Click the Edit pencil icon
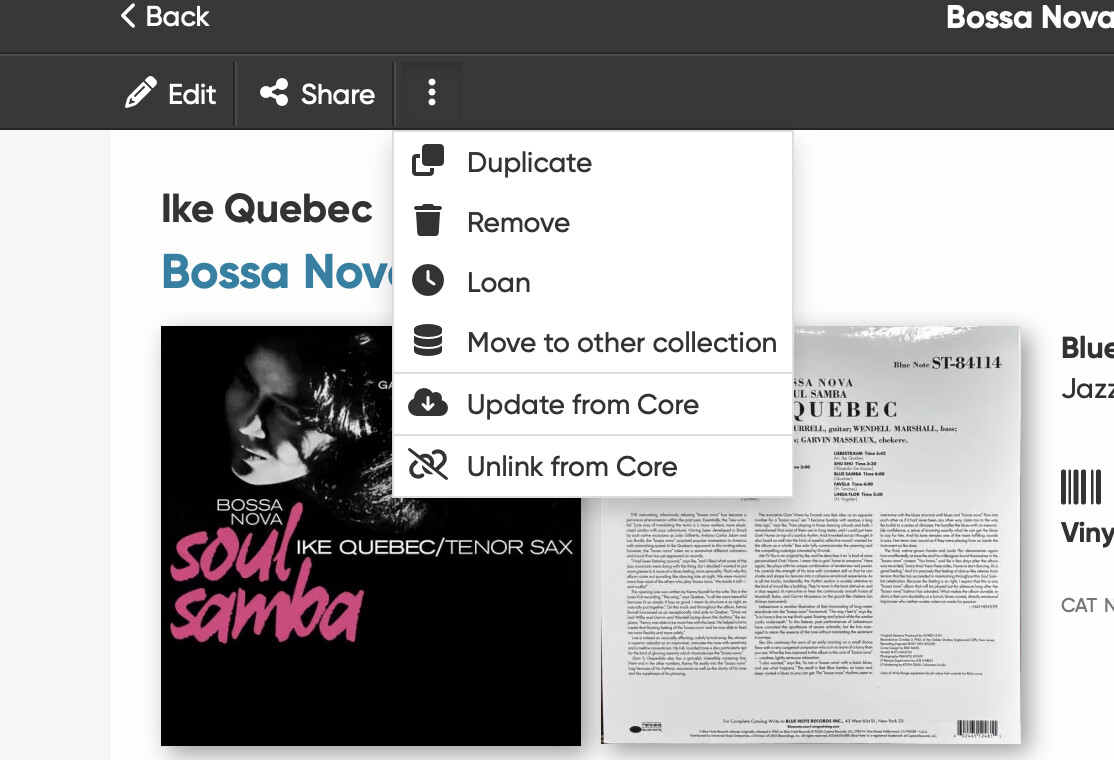This screenshot has height=760, width=1114. tap(141, 93)
